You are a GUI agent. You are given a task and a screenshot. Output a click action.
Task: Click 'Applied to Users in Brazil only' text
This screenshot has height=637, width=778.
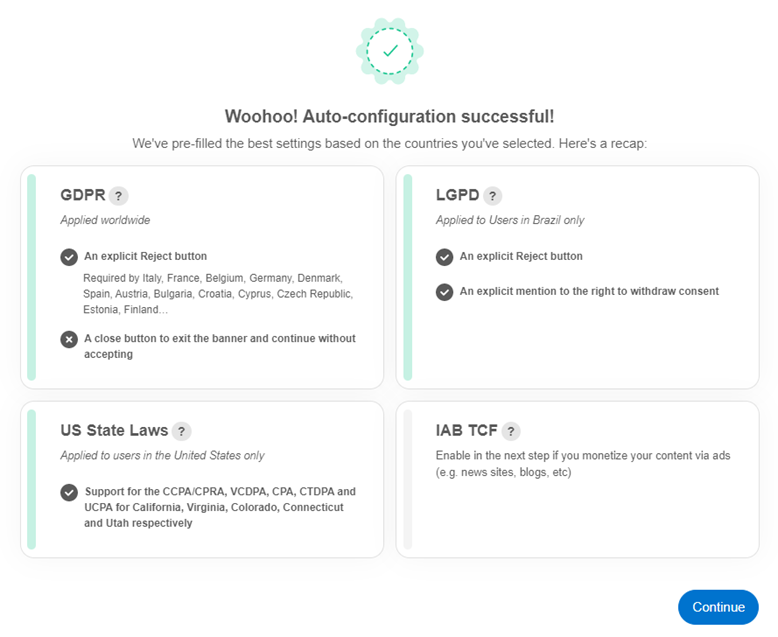510,220
